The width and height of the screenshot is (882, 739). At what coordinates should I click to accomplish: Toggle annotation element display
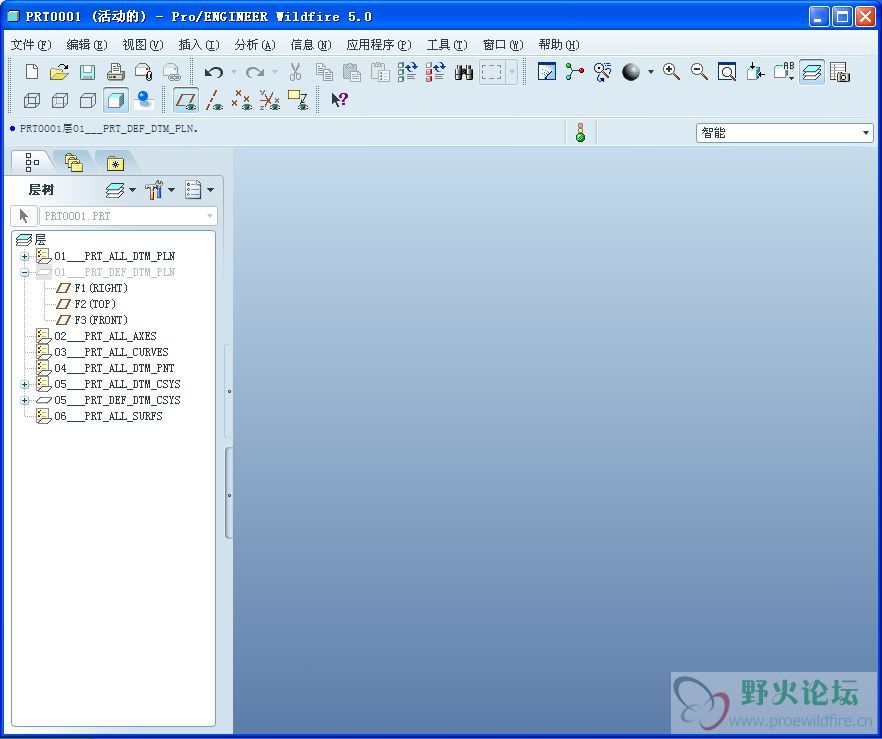298,100
